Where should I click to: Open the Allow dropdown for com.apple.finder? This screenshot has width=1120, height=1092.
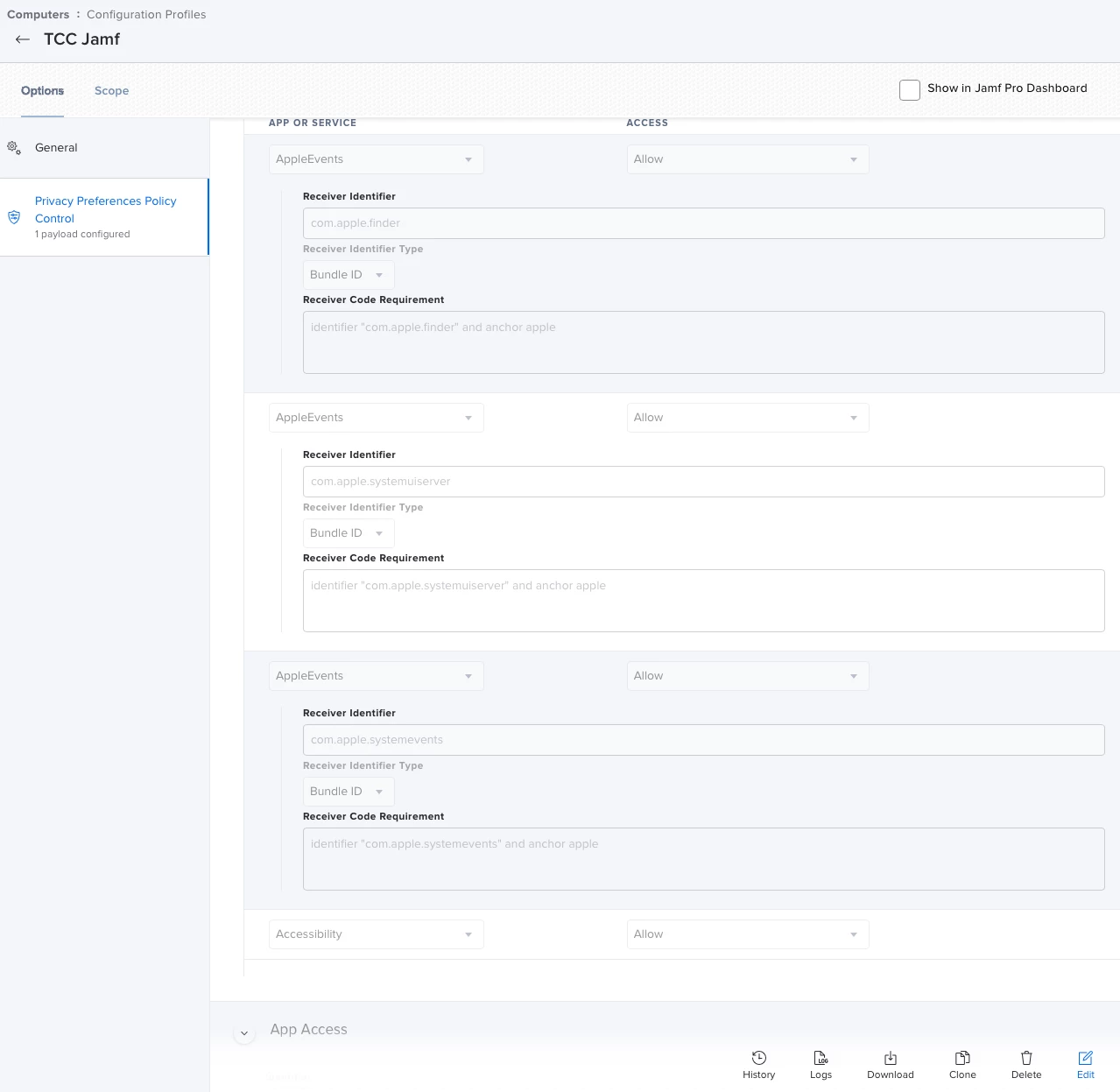748,159
